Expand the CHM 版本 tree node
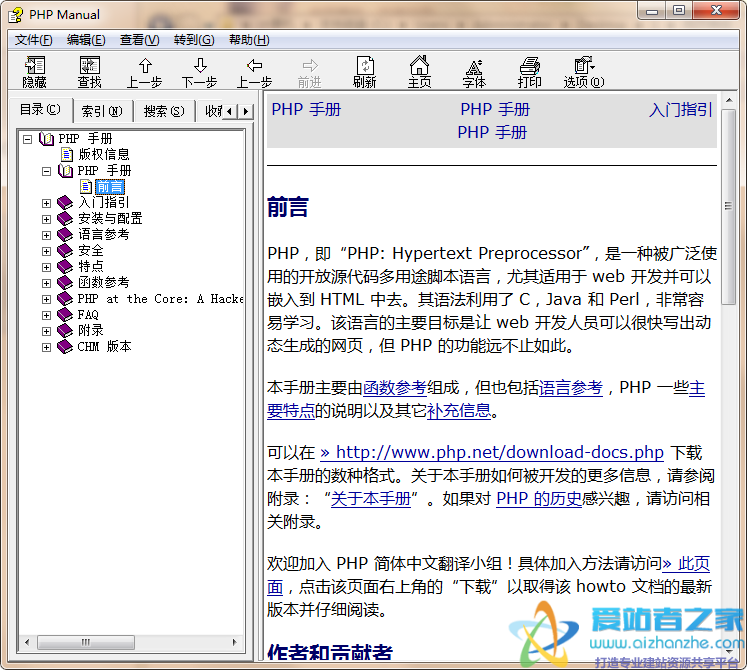The height and width of the screenshot is (670, 747). [46, 347]
